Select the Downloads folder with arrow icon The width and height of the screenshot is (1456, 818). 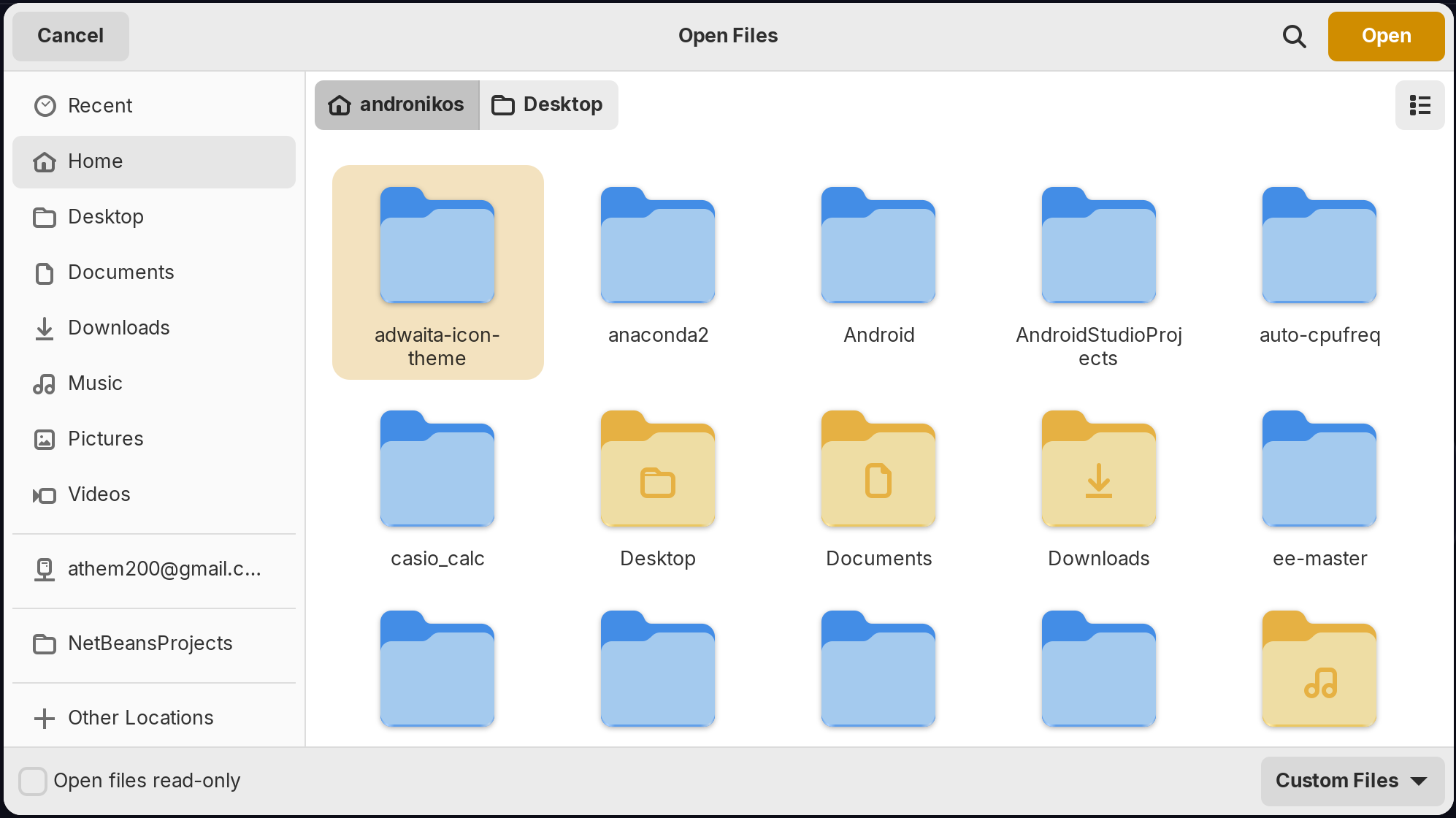[x=1098, y=470]
